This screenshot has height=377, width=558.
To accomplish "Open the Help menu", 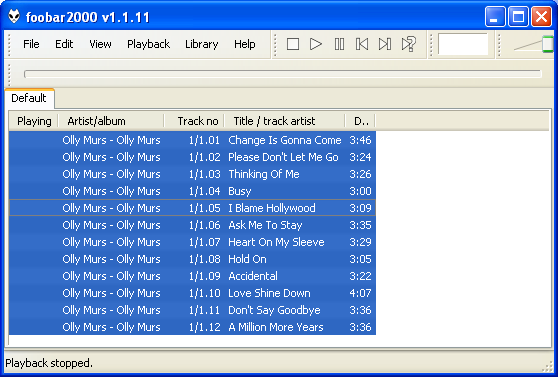I will [244, 44].
